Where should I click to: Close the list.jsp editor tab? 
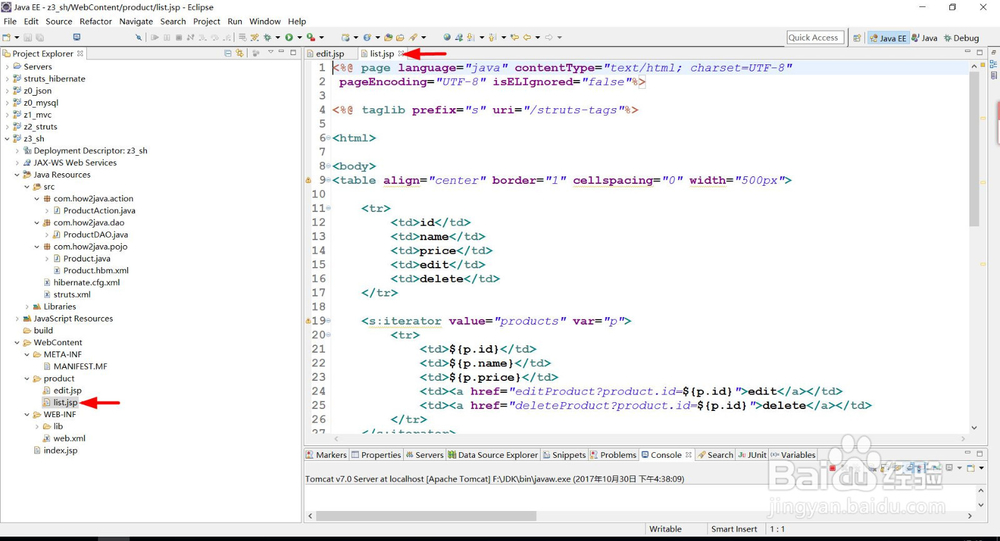401,54
